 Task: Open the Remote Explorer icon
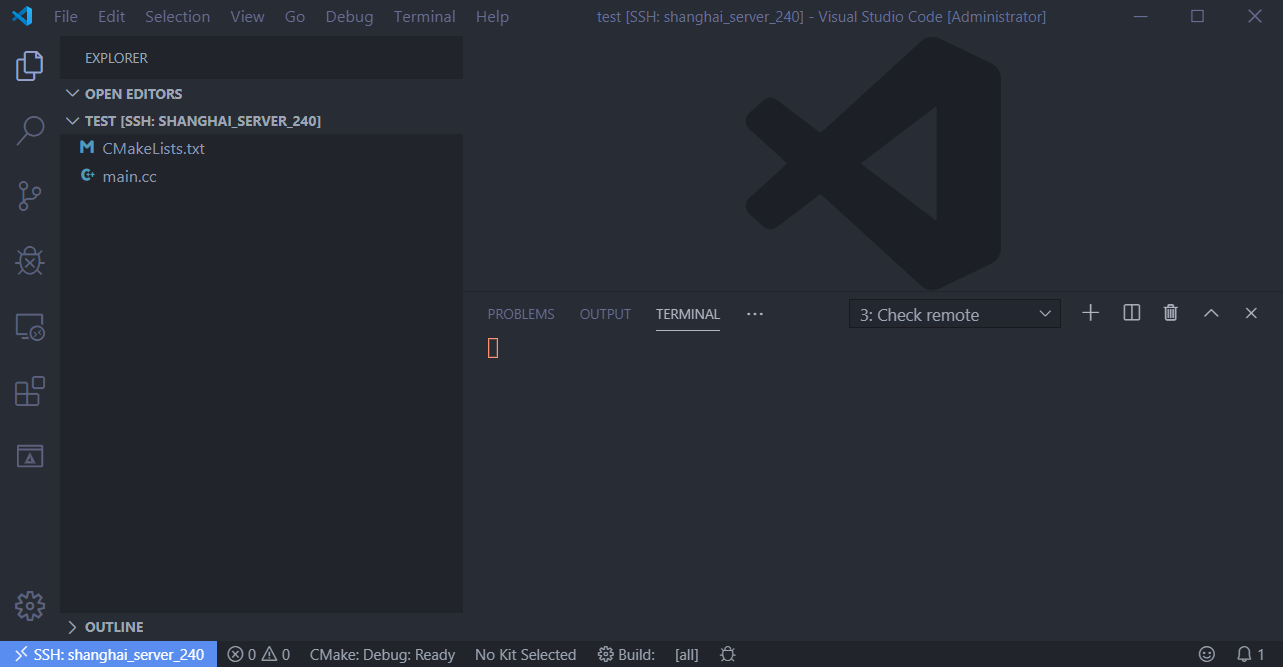[x=30, y=327]
